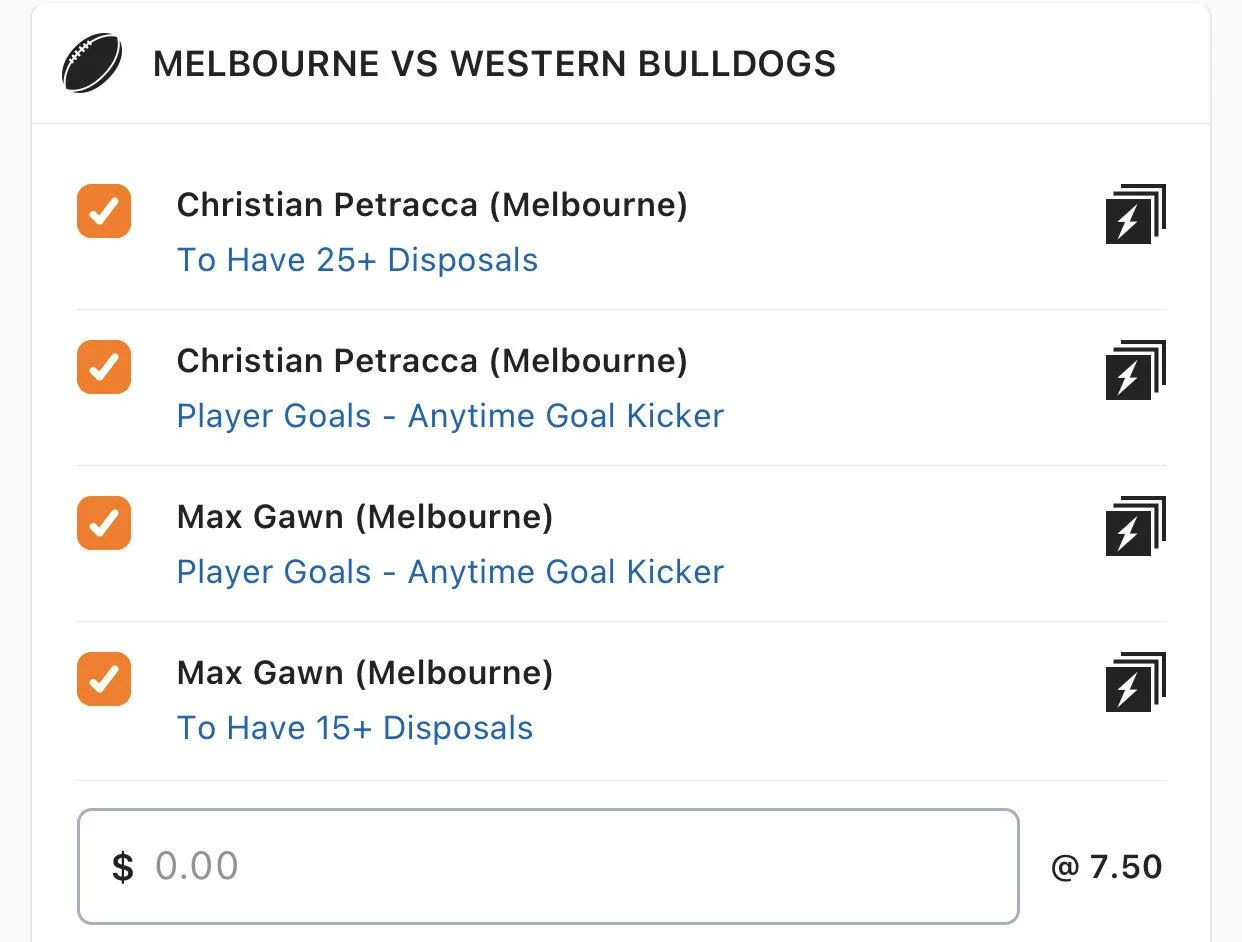Uncheck Petracca's Anytime Goal Kicker checkbox
Viewport: 1242px width, 942px height.
(x=104, y=367)
